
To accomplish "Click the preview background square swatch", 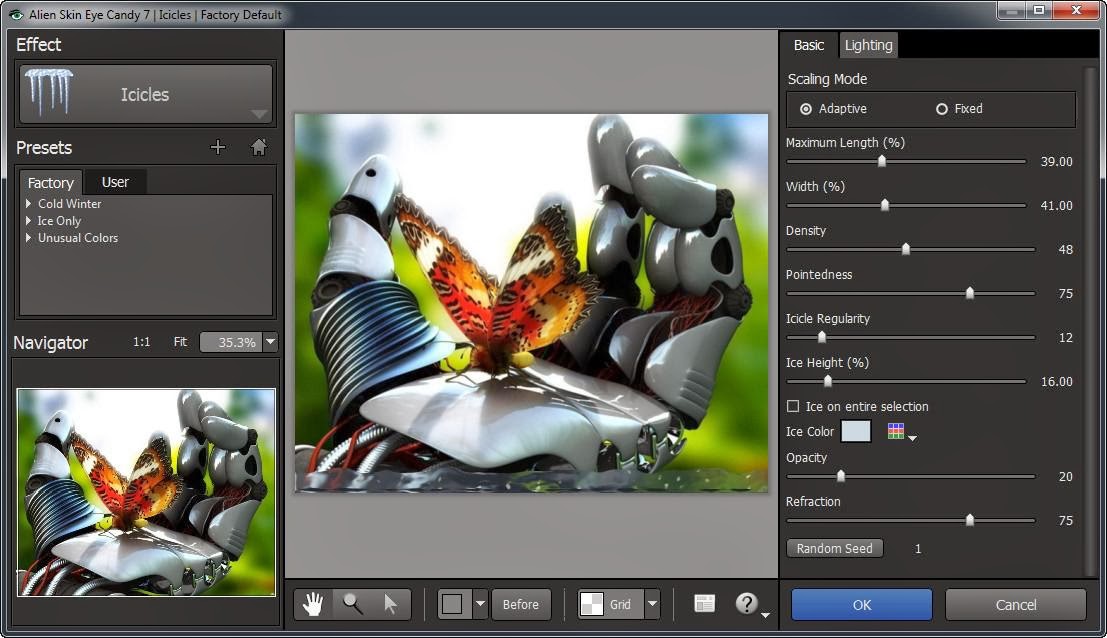I will (x=453, y=604).
